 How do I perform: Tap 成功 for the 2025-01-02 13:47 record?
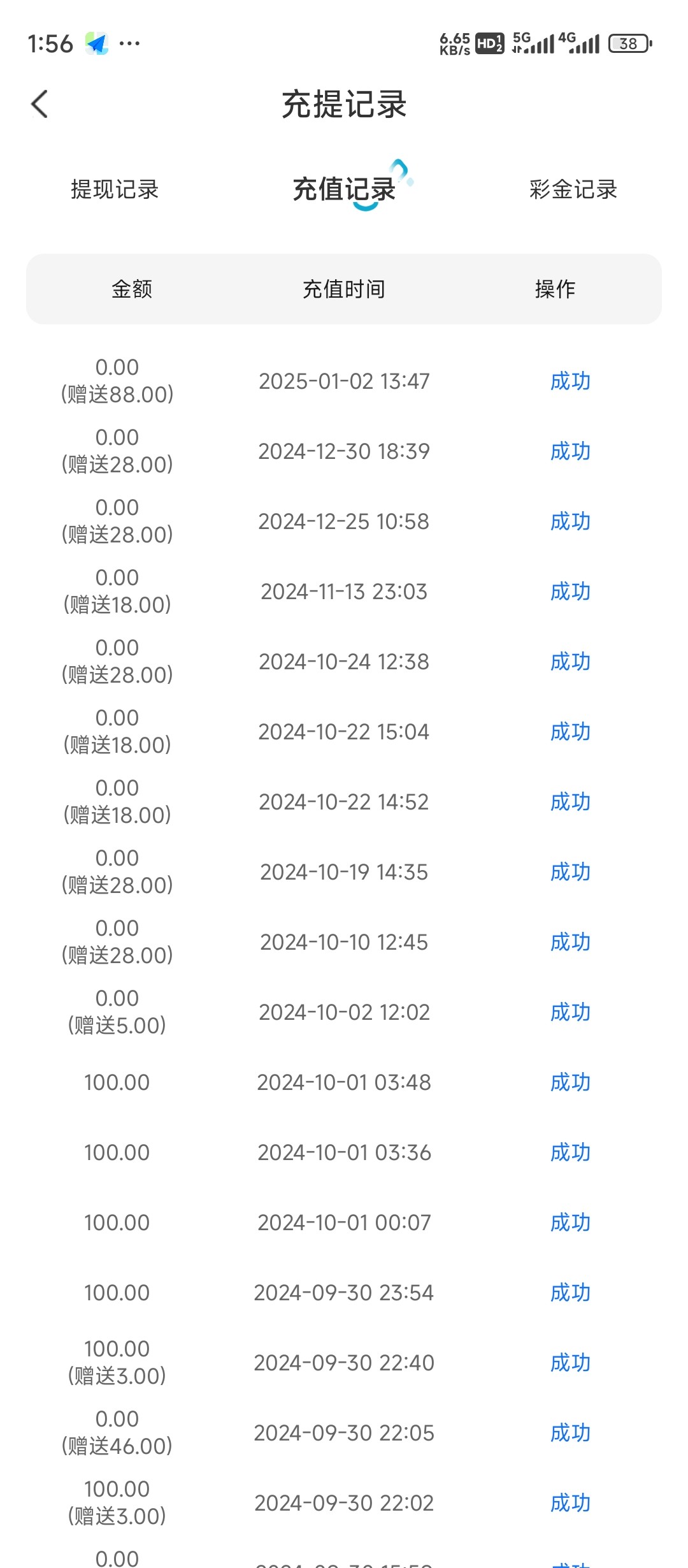(570, 381)
